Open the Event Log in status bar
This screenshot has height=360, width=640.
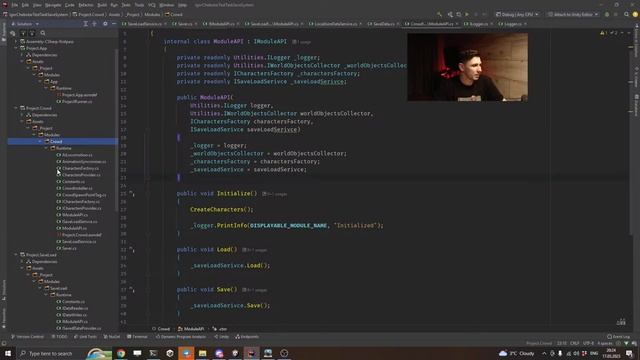(618, 337)
